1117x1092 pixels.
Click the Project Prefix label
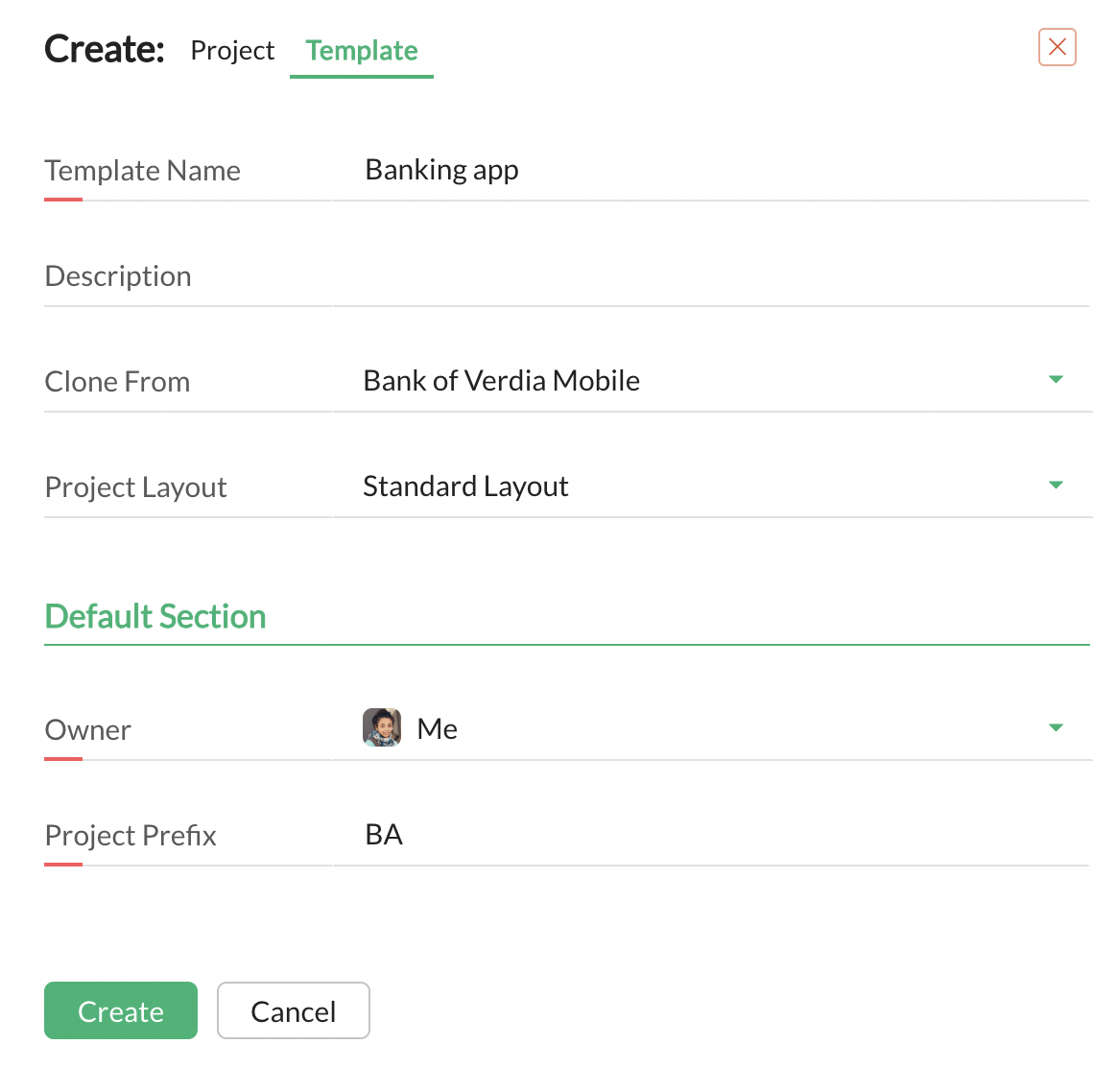coord(131,836)
